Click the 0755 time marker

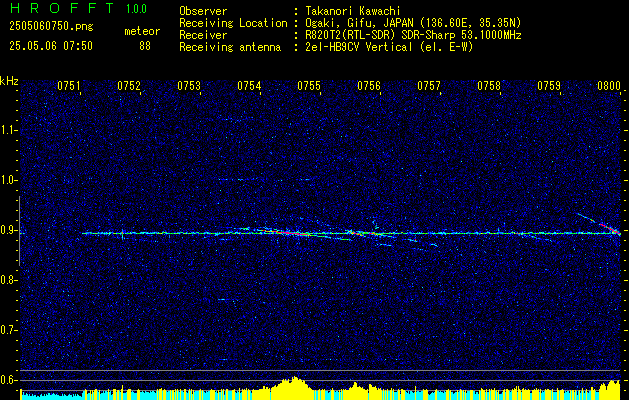pos(309,85)
